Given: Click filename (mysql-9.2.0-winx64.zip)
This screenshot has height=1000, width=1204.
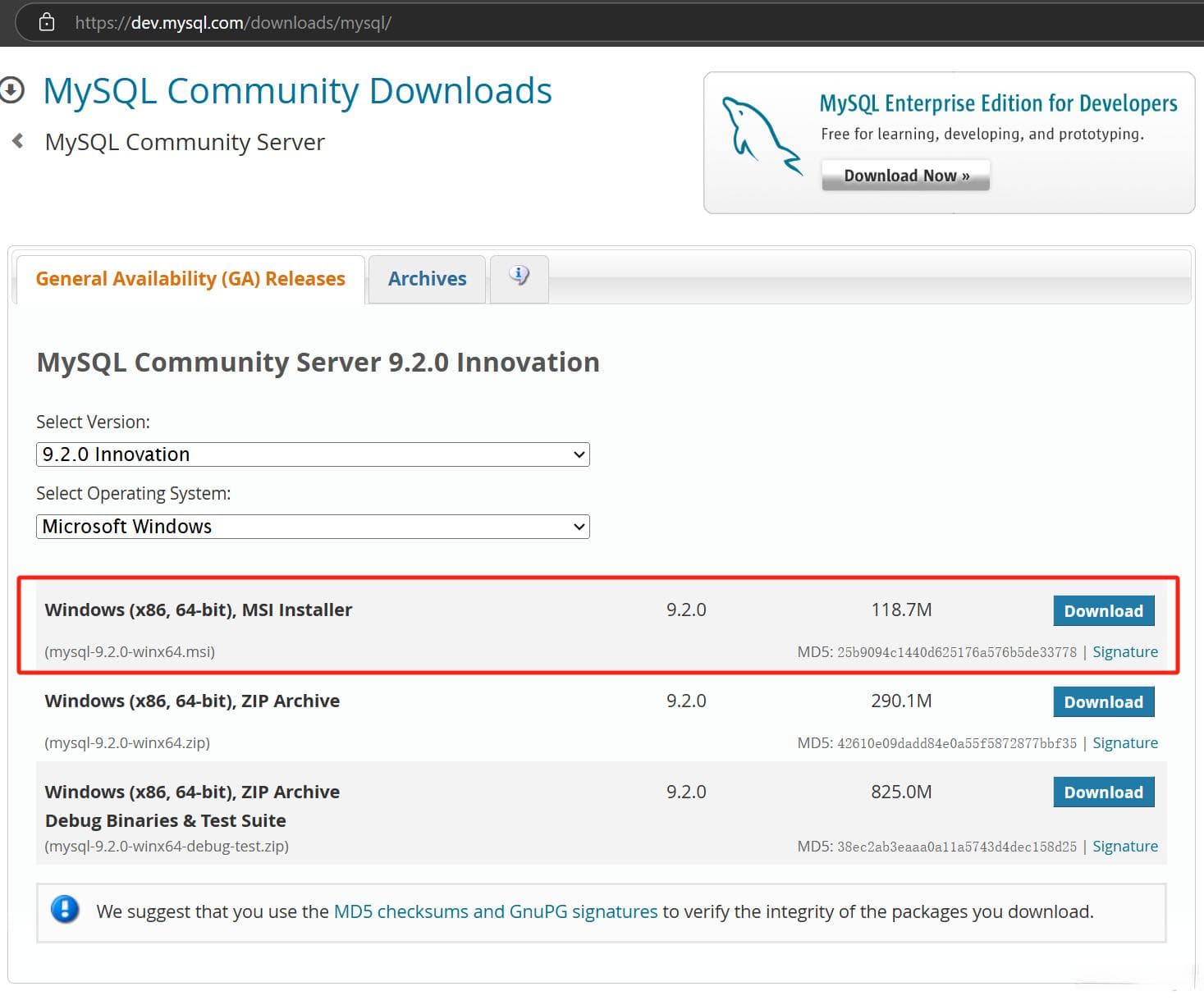Looking at the screenshot, I should (127, 742).
